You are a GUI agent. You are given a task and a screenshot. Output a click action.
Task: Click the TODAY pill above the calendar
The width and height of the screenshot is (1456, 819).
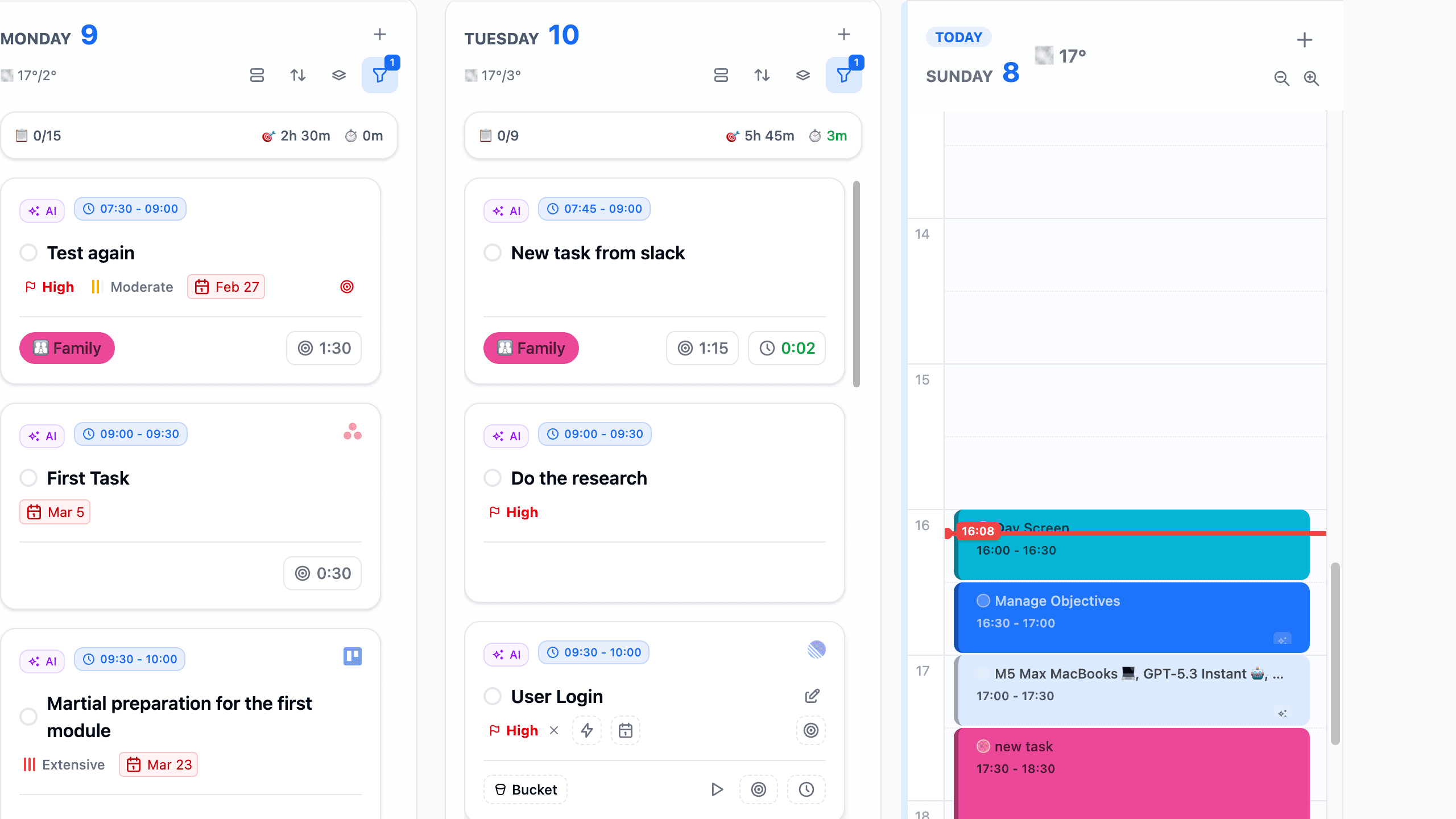[958, 36]
